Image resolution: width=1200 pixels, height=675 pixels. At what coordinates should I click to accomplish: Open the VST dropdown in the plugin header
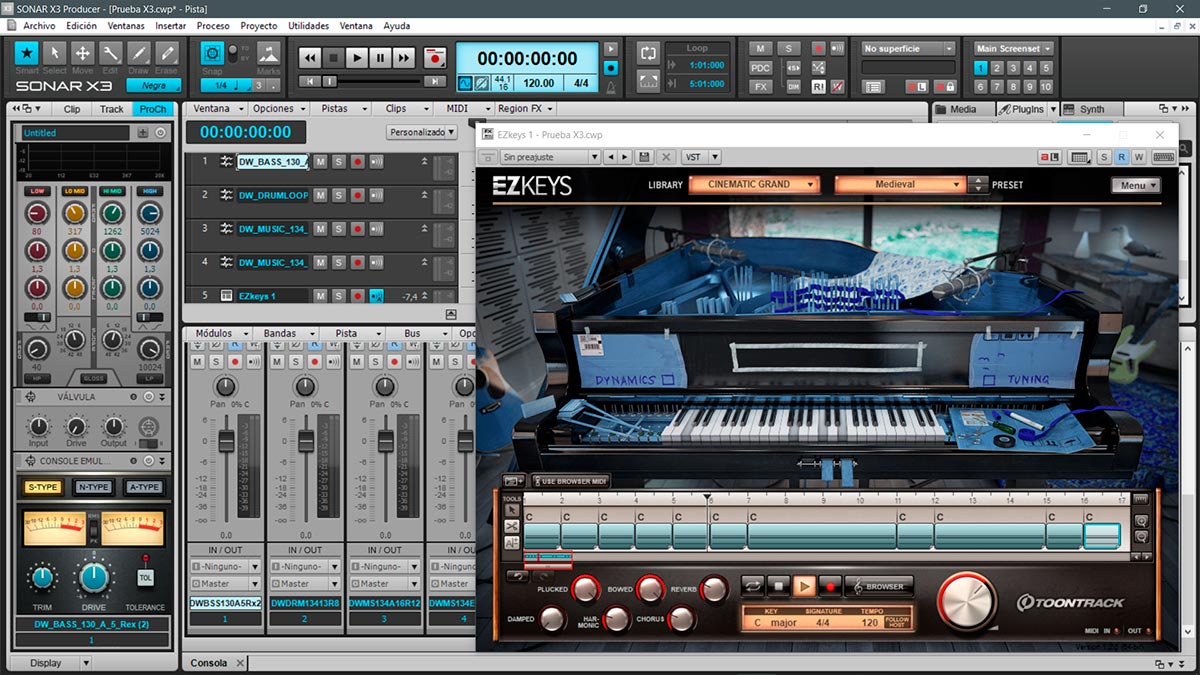click(700, 157)
